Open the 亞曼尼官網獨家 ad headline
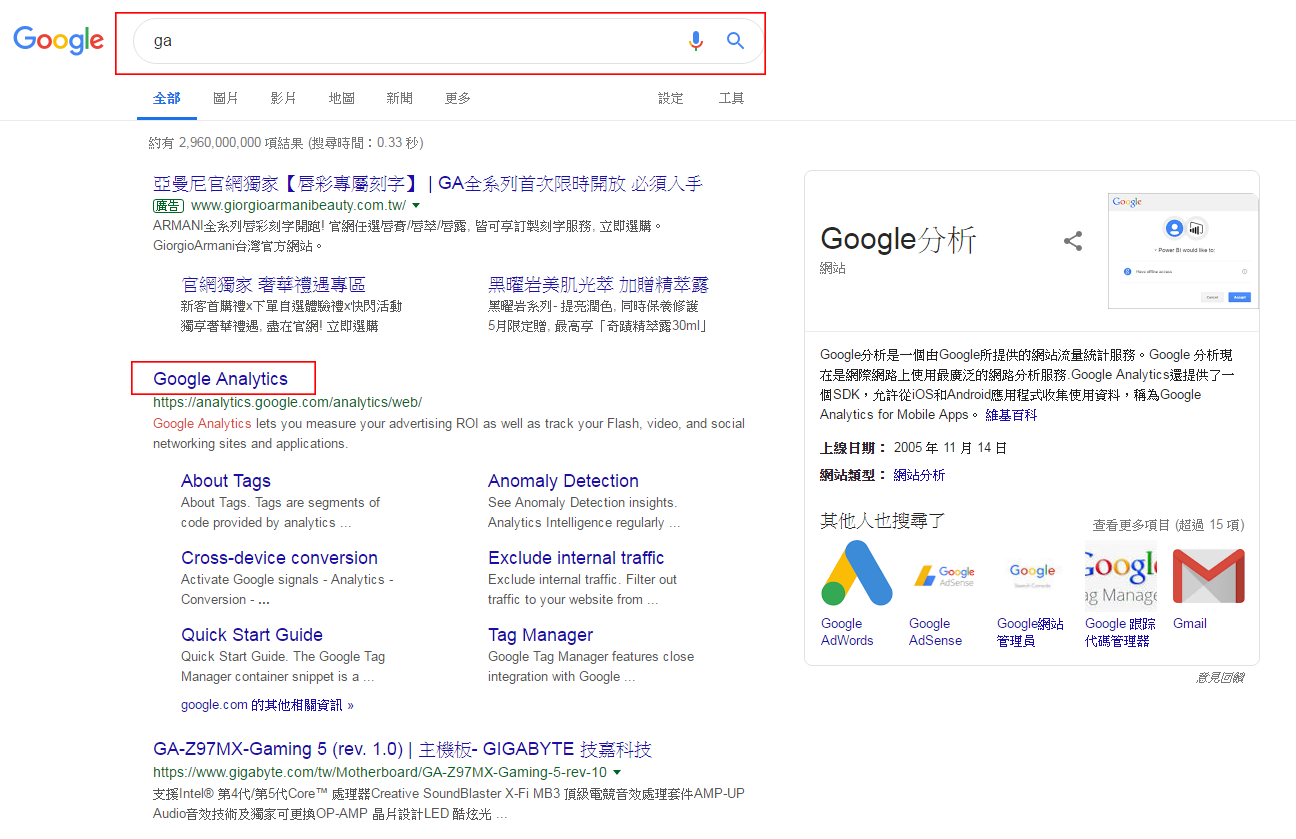1296x839 pixels. pos(428,184)
